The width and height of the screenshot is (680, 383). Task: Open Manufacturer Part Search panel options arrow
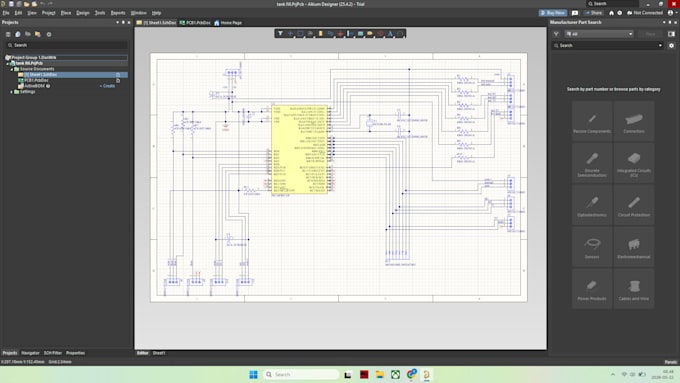coord(664,22)
